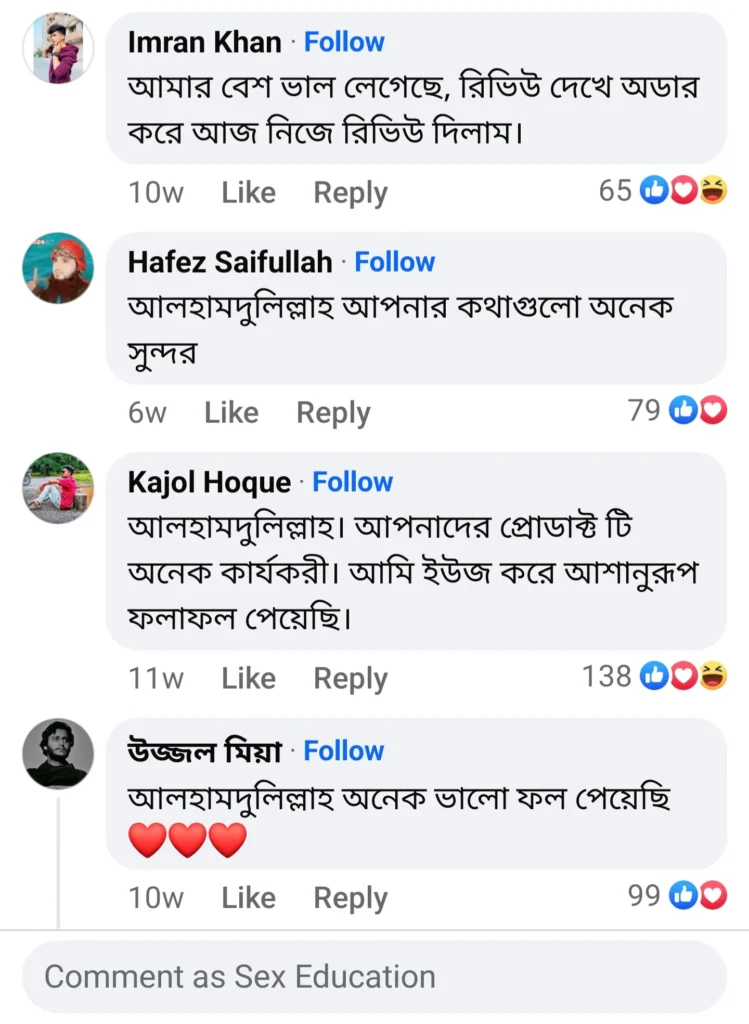Like Hafez Saifullah's comment

pyautogui.click(x=231, y=412)
